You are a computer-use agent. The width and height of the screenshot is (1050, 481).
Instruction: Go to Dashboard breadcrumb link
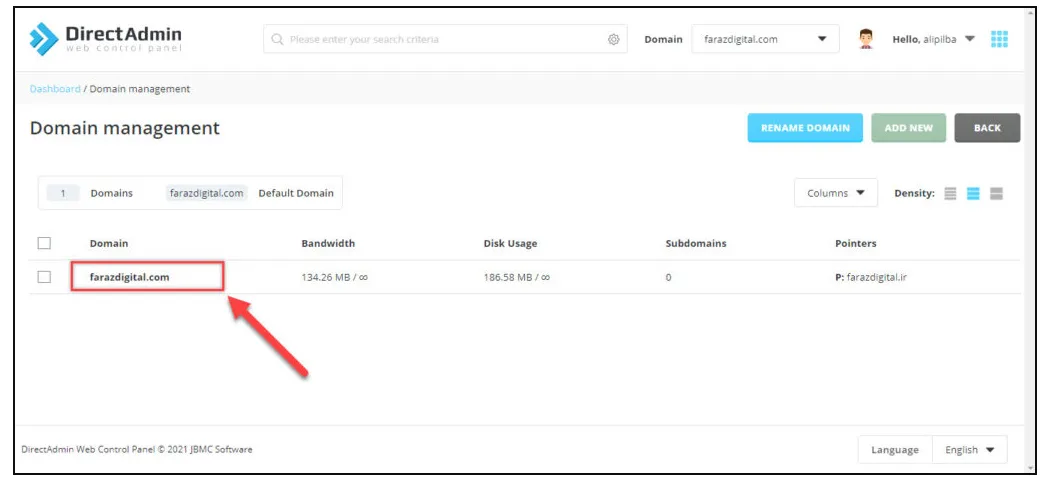point(55,89)
